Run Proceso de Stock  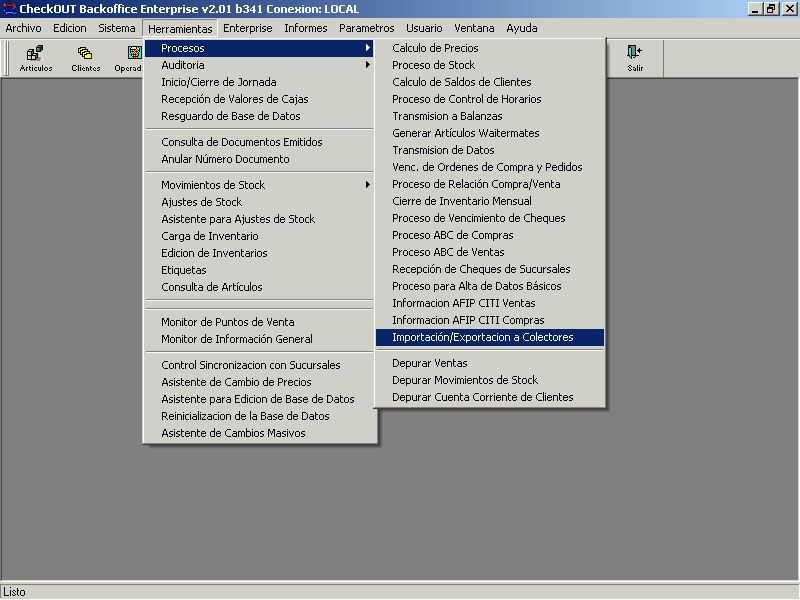point(490,65)
